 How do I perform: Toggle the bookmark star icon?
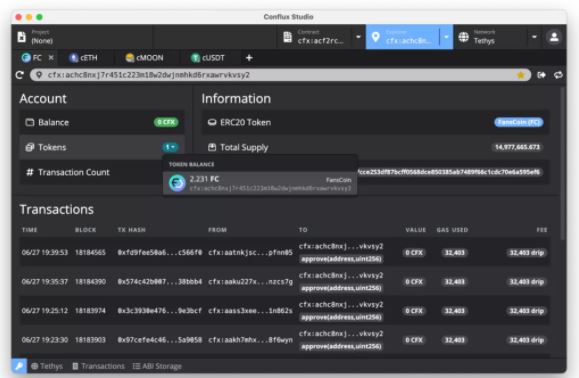(521, 75)
